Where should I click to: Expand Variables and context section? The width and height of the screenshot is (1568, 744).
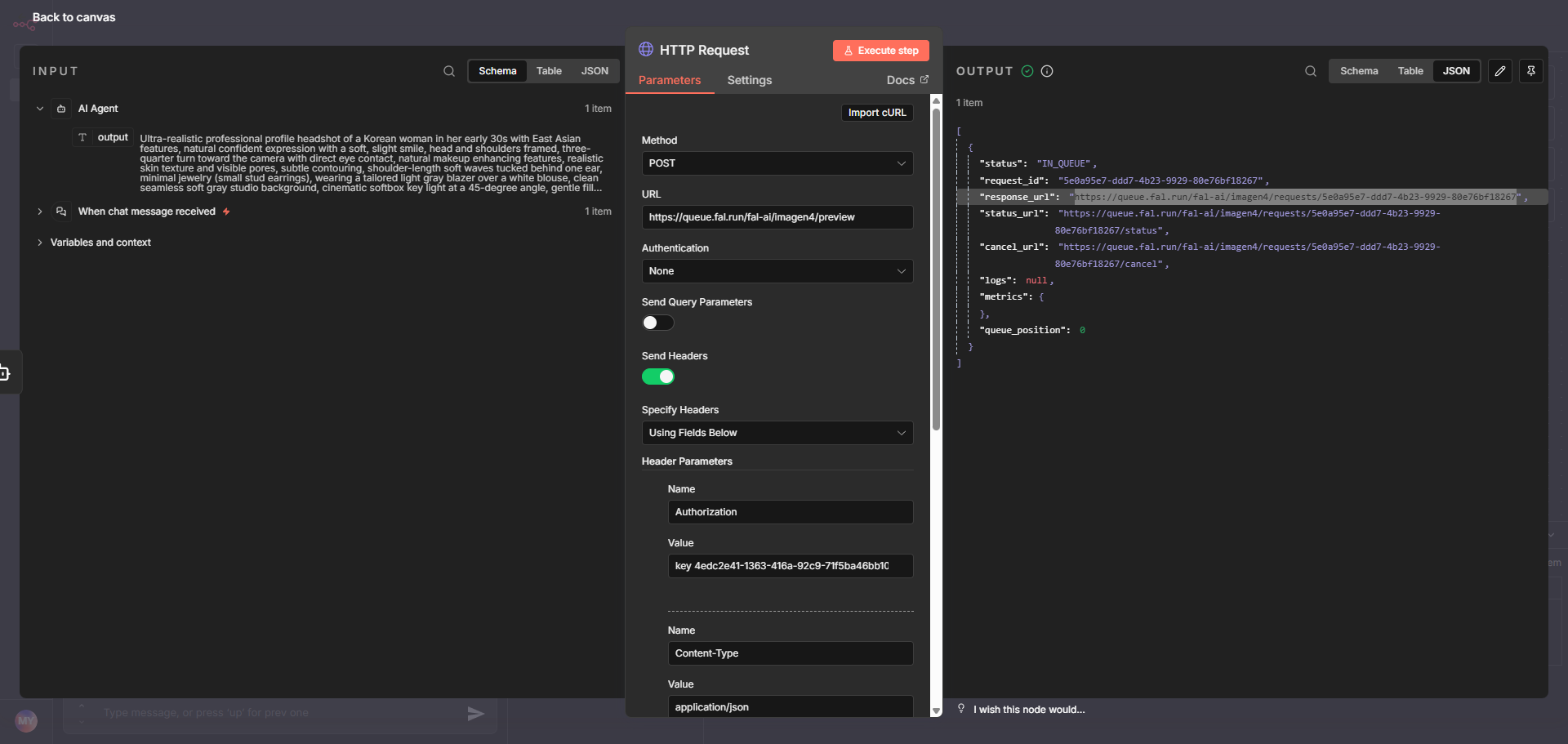[x=40, y=243]
